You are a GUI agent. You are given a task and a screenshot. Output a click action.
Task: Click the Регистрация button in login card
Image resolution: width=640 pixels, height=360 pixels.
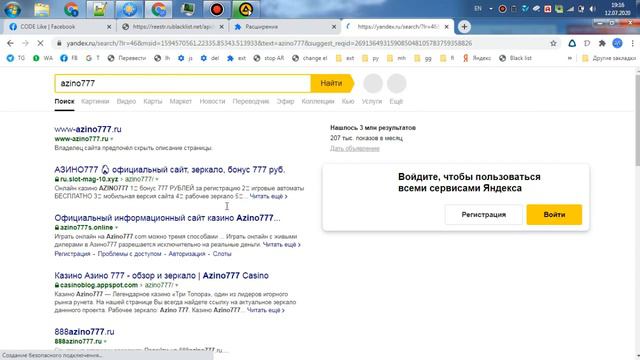[484, 215]
